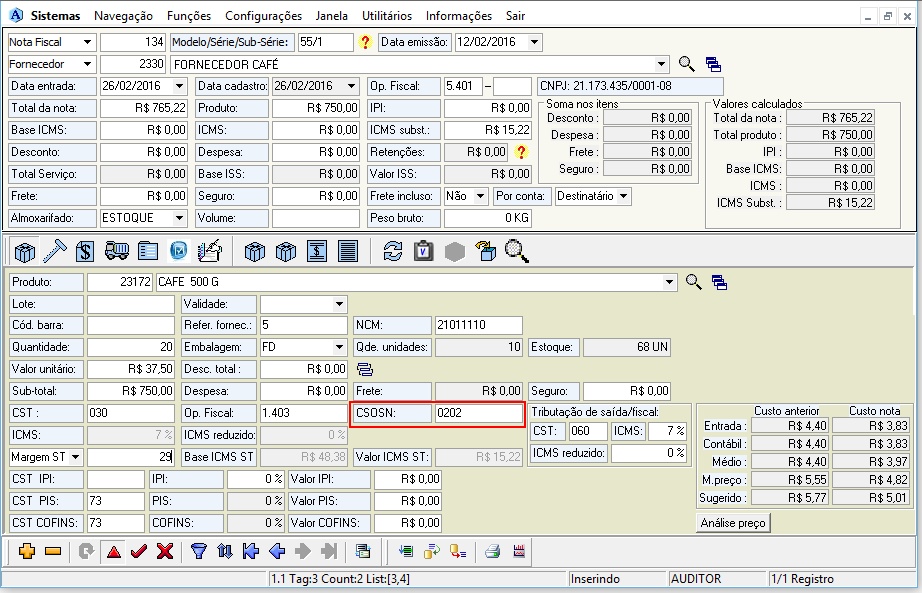922x593 pixels.
Task: Click the hammer tool icon
Action: [x=55, y=251]
